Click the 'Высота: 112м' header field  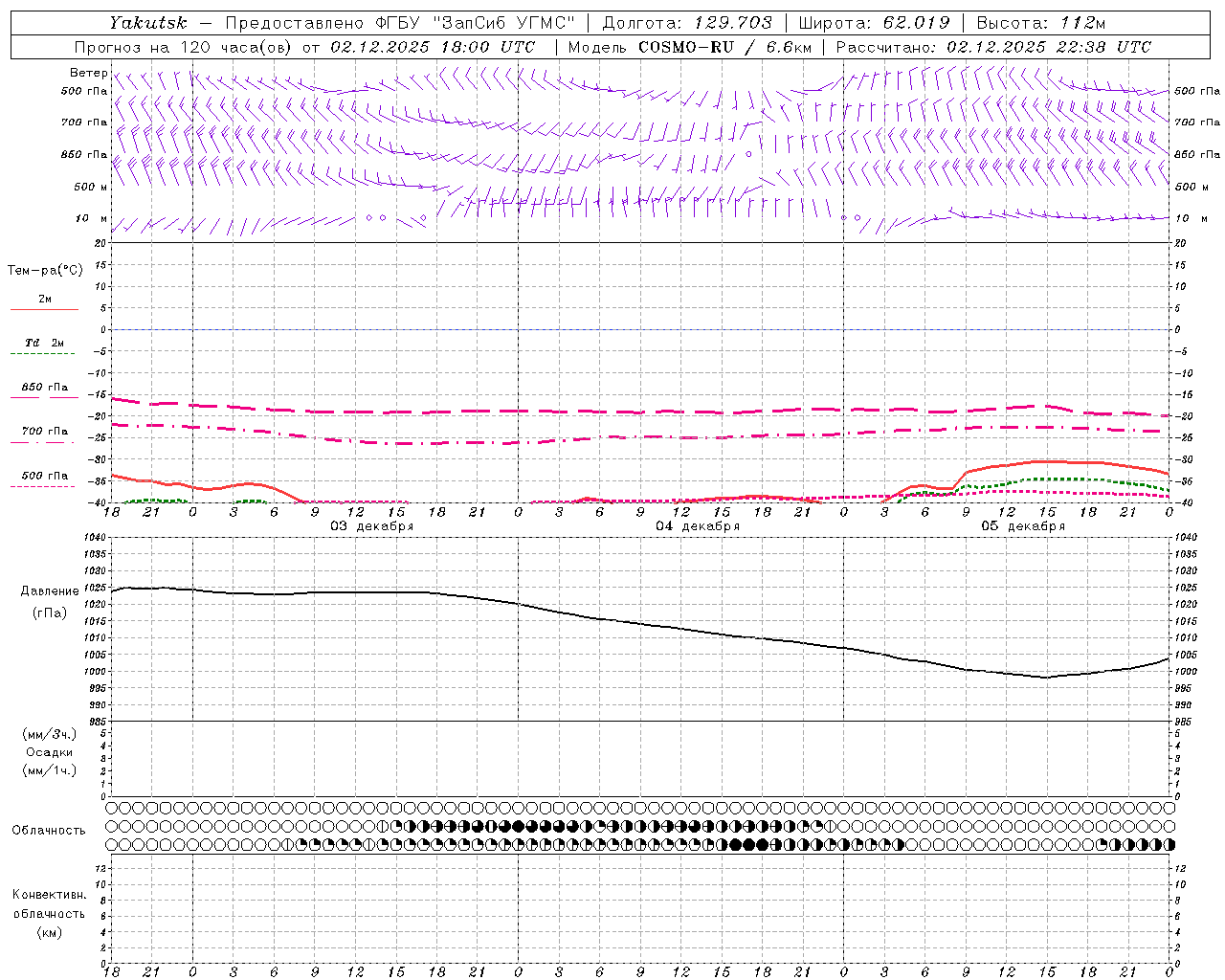[x=1041, y=22]
